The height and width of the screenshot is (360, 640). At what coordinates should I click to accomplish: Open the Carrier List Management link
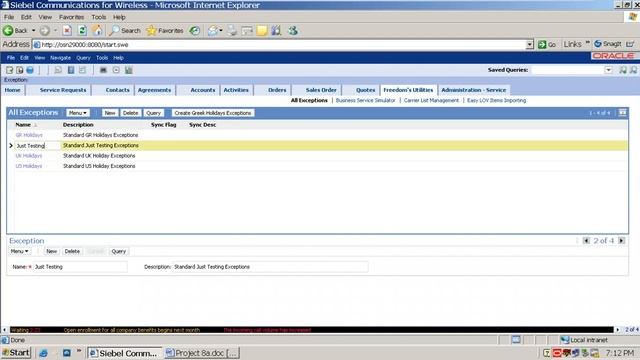point(431,100)
